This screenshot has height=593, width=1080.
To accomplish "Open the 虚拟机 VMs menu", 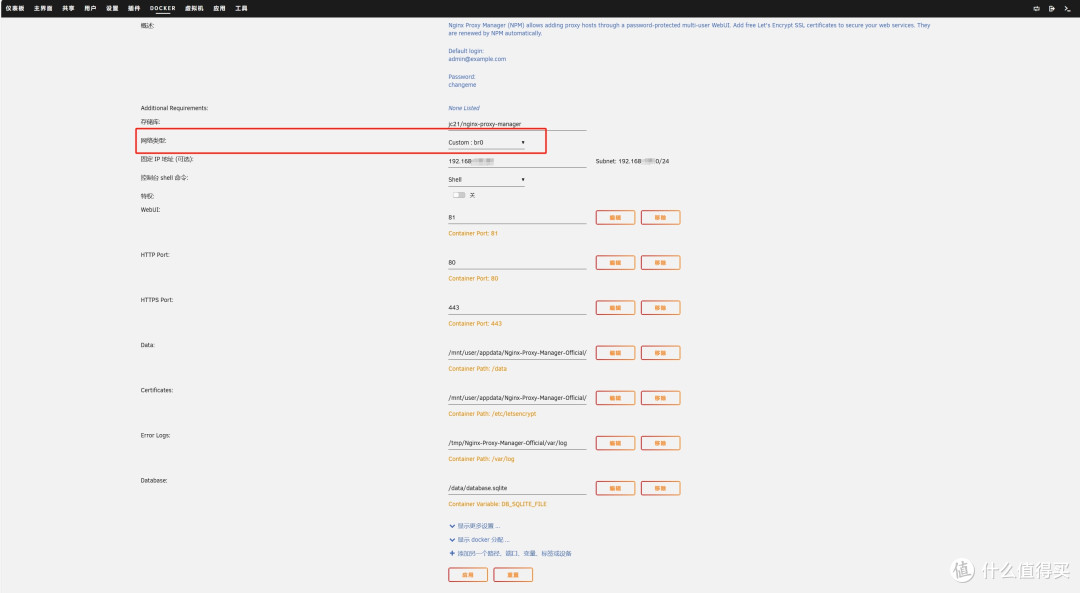I will point(194,8).
